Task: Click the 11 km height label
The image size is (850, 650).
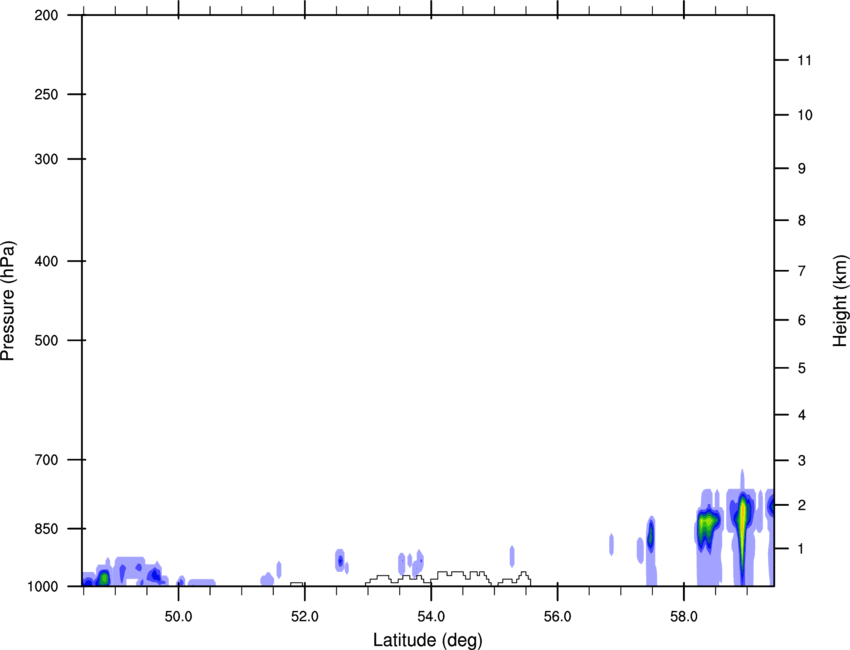Action: (804, 60)
